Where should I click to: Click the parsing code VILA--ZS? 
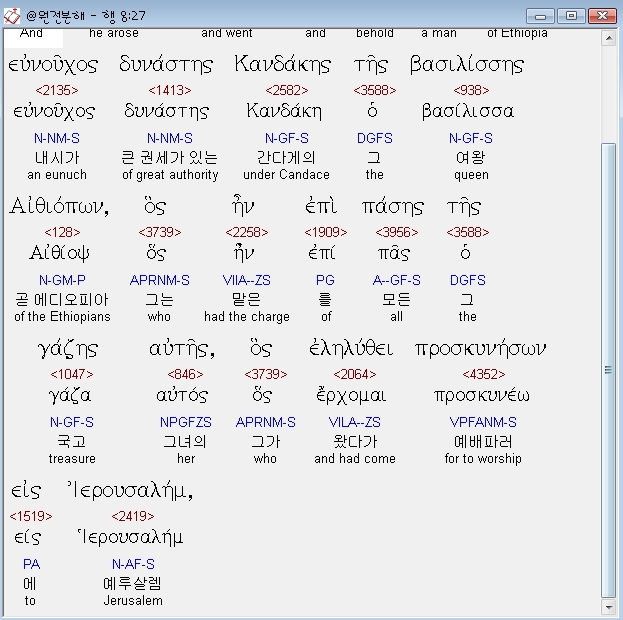click(354, 422)
